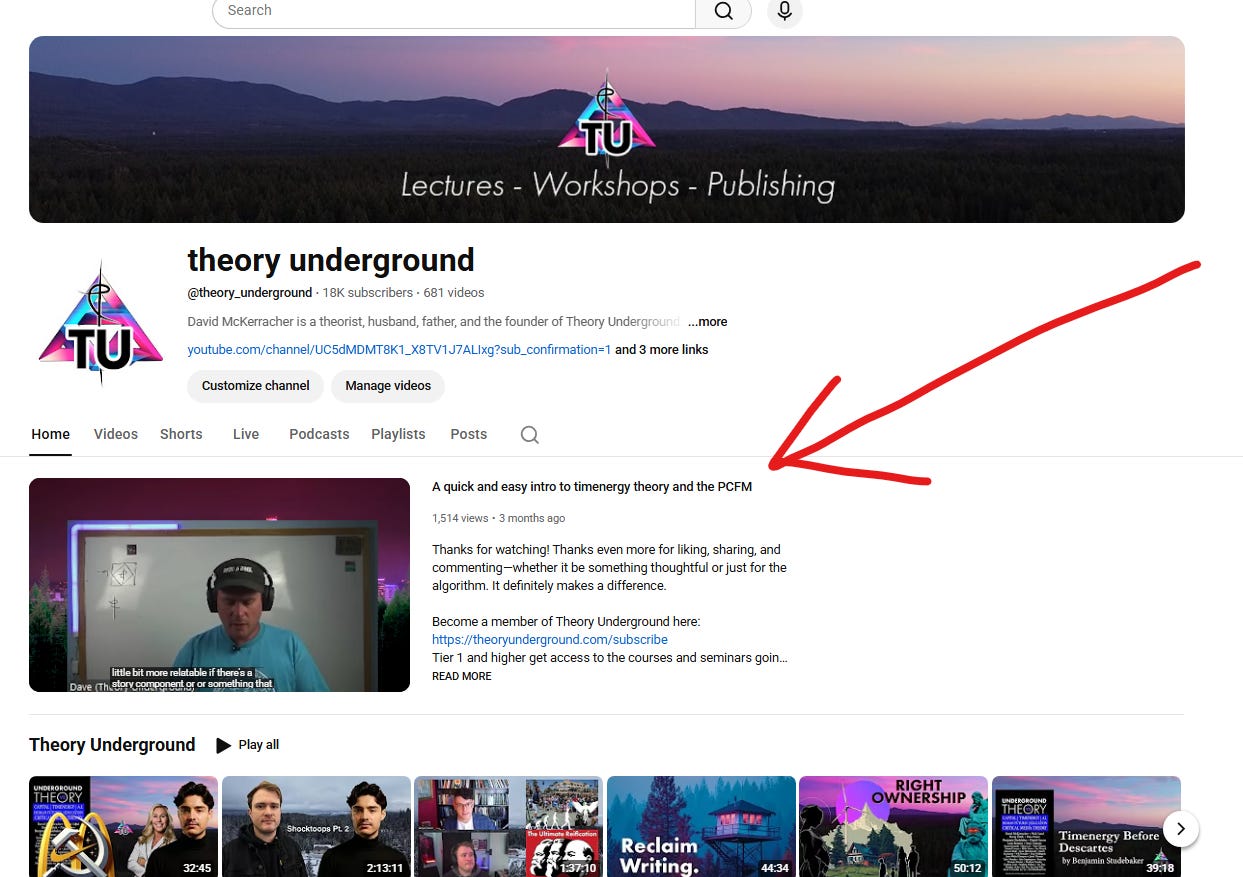This screenshot has width=1243, height=877.
Task: Open the Right Ownership video thumbnail
Action: click(893, 826)
